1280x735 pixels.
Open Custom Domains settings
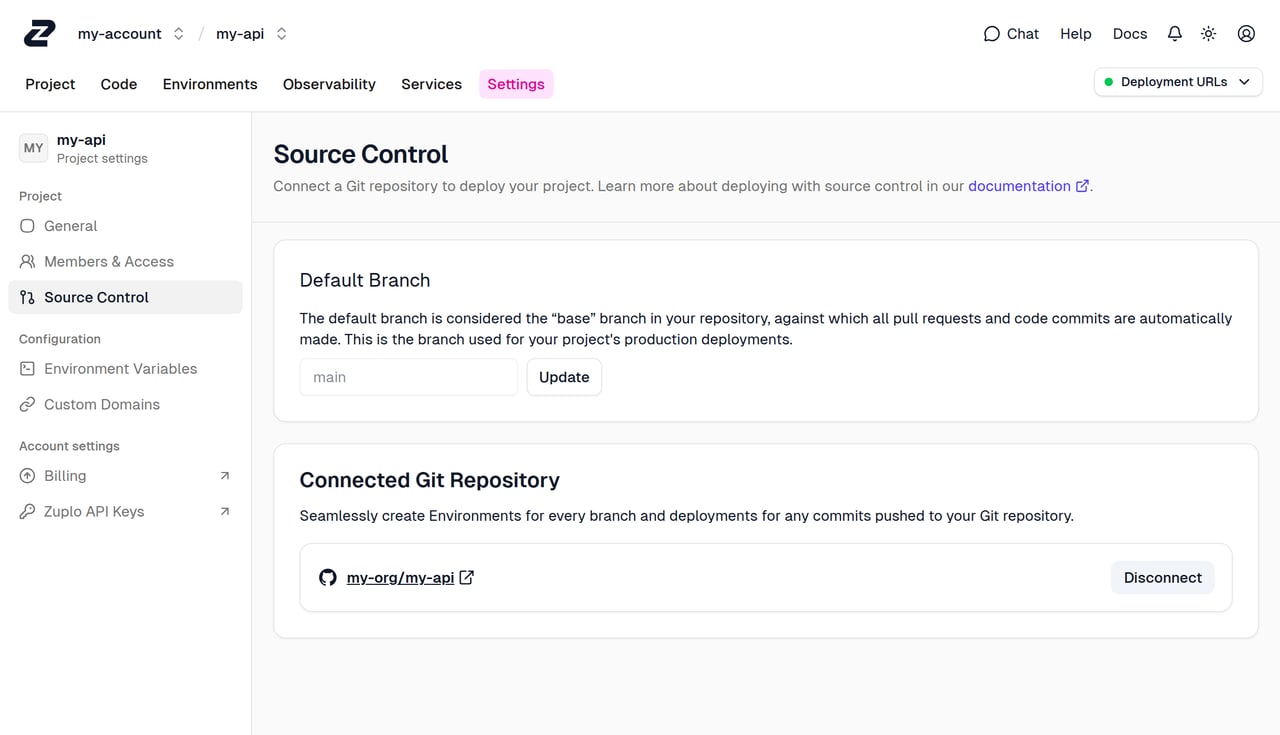pyautogui.click(x=125, y=404)
